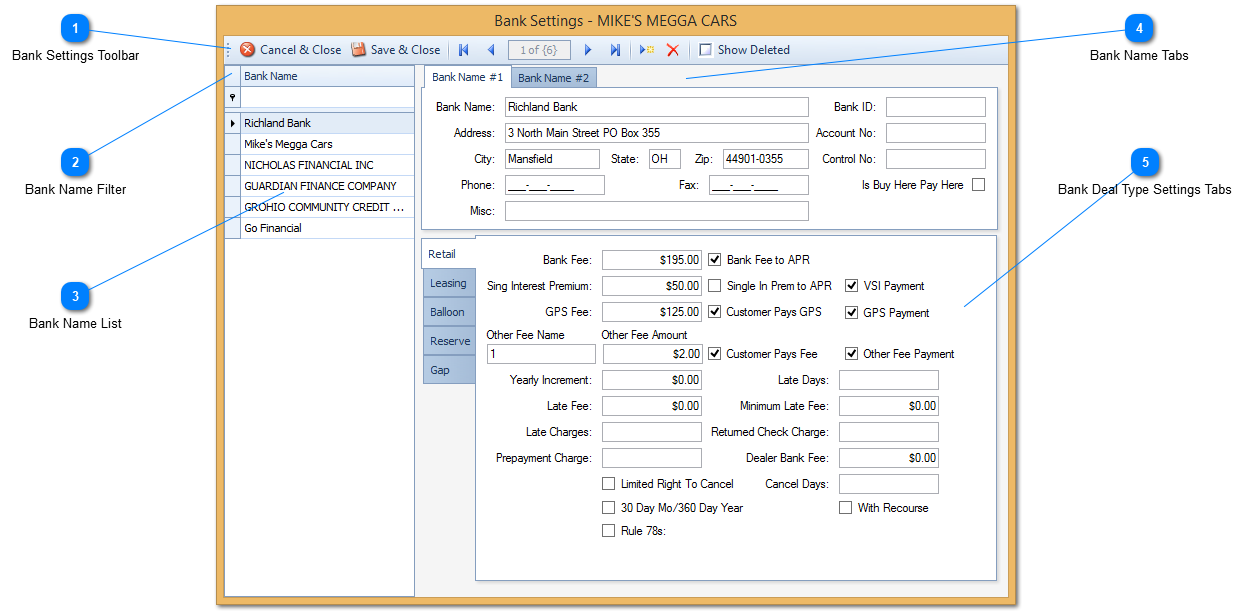Click the Cancel & Close button
Viewport: 1248px width, 614px height.
[290, 50]
